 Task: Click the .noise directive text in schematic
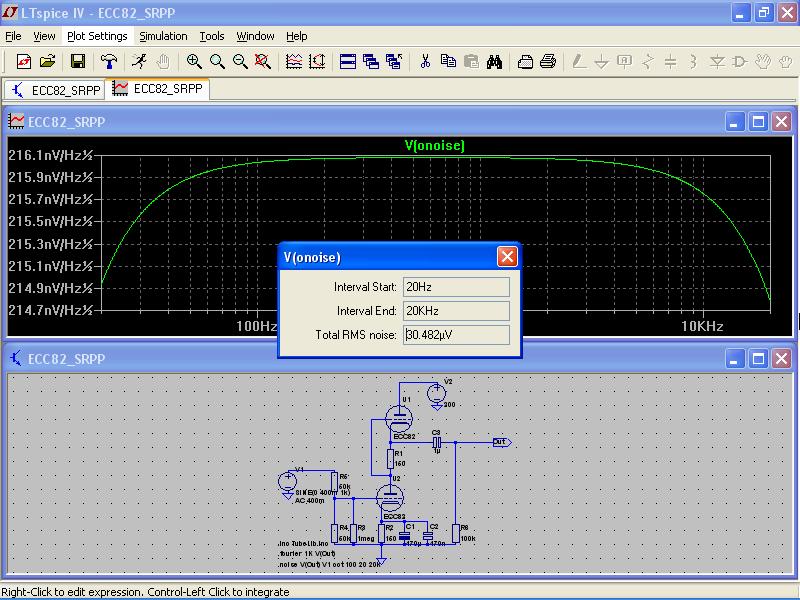[x=330, y=565]
